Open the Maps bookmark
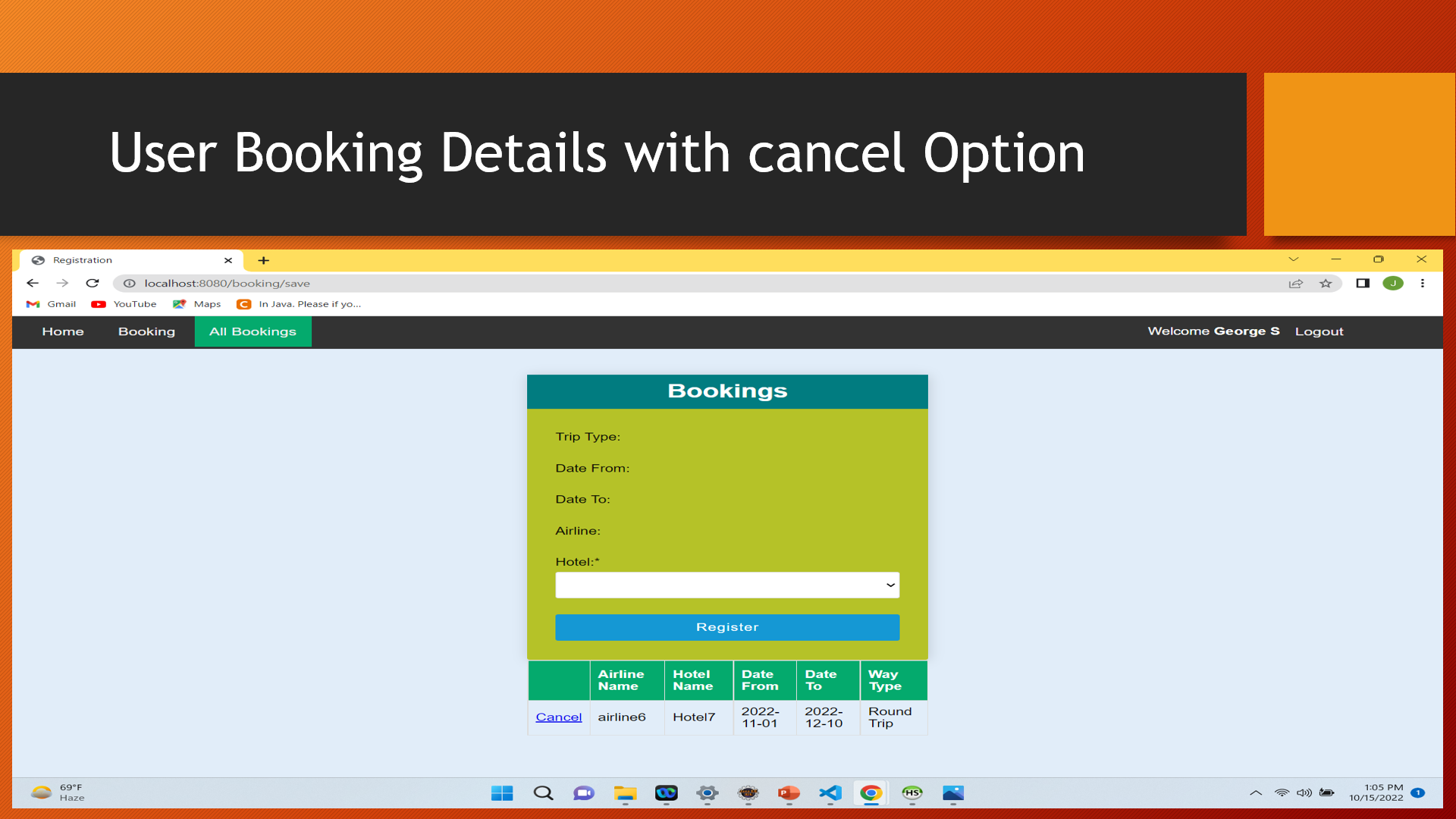Viewport: 1456px width, 819px height. (x=197, y=304)
